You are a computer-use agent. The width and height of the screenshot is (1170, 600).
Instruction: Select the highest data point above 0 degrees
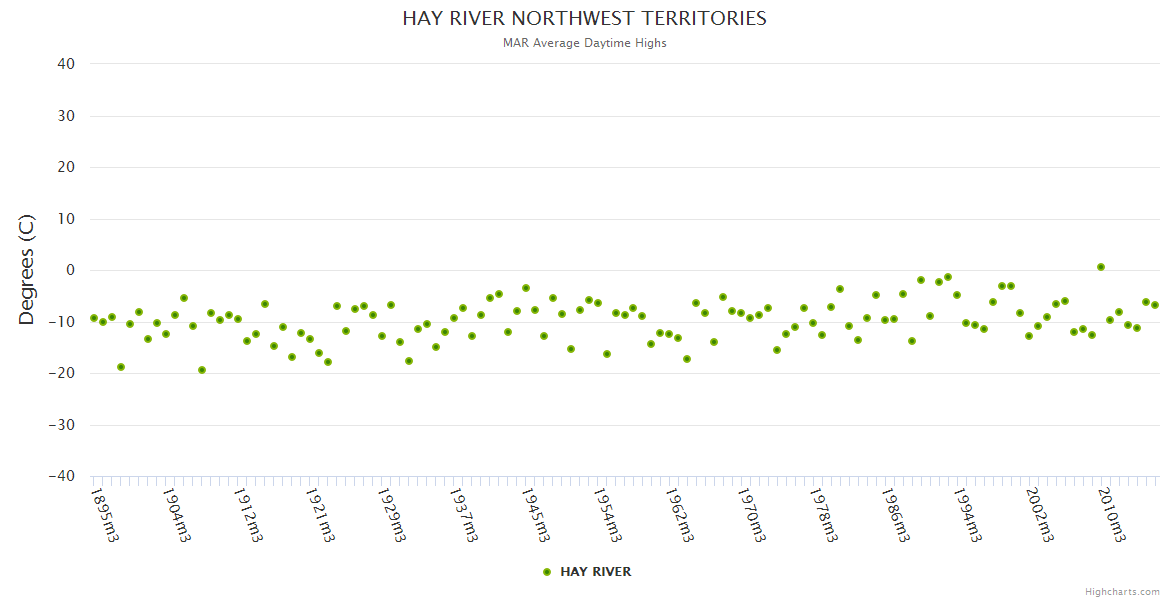(x=1100, y=267)
